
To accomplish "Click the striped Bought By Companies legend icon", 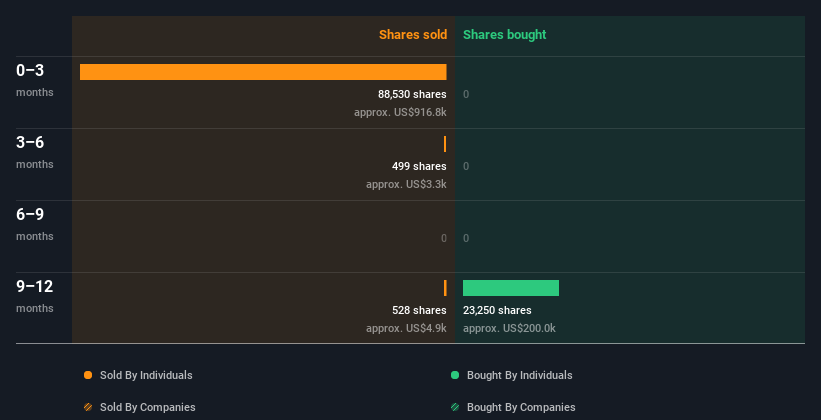I will [455, 407].
